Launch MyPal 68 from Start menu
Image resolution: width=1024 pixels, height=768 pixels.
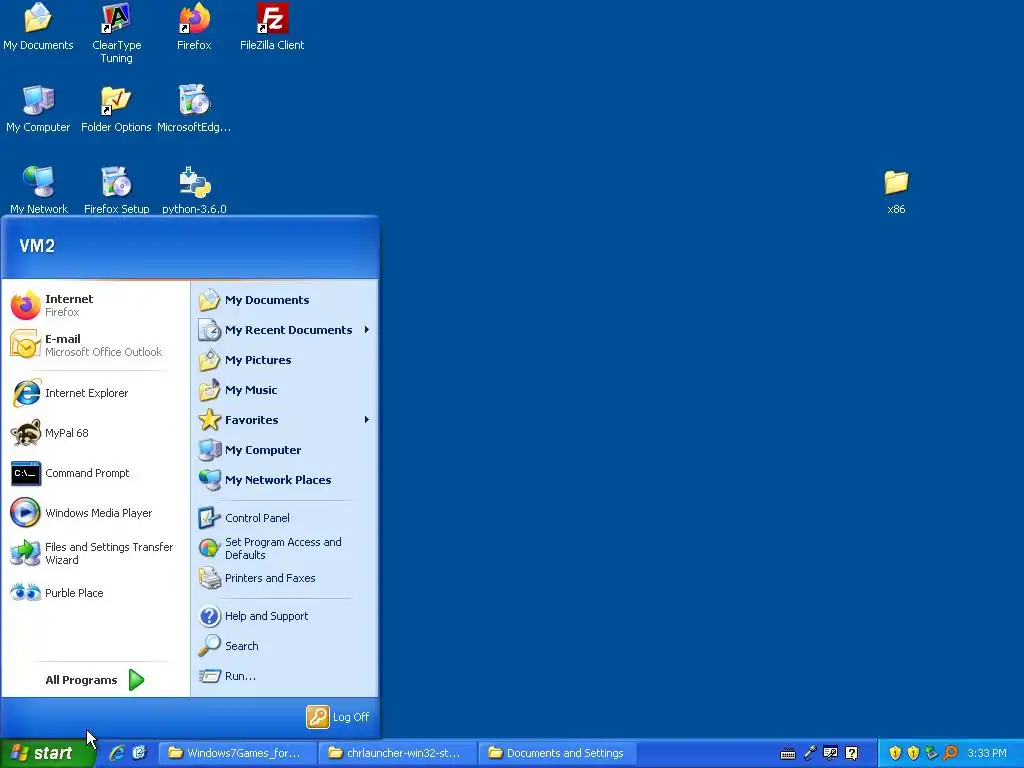(95, 433)
